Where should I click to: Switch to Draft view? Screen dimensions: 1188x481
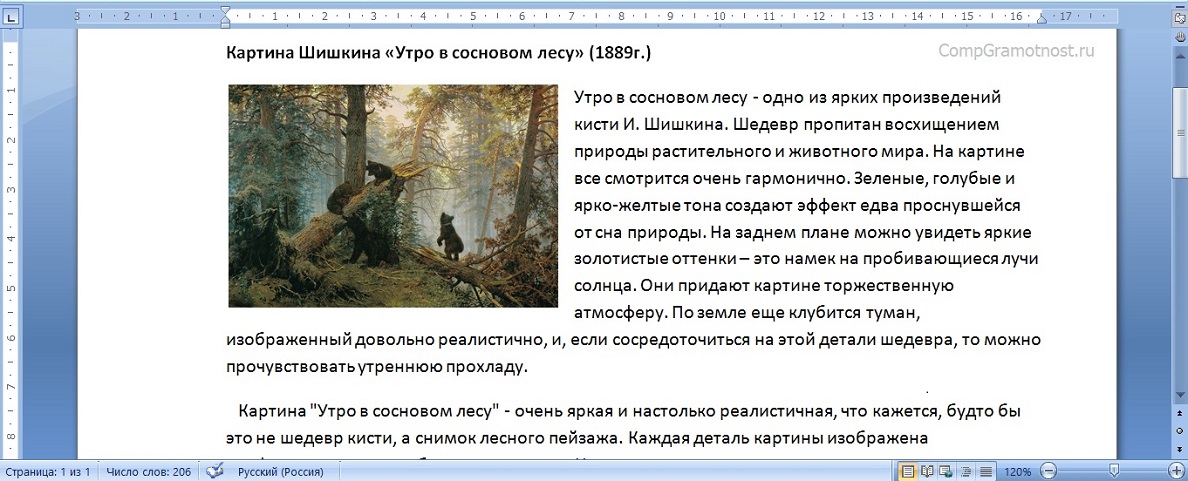coord(986,472)
